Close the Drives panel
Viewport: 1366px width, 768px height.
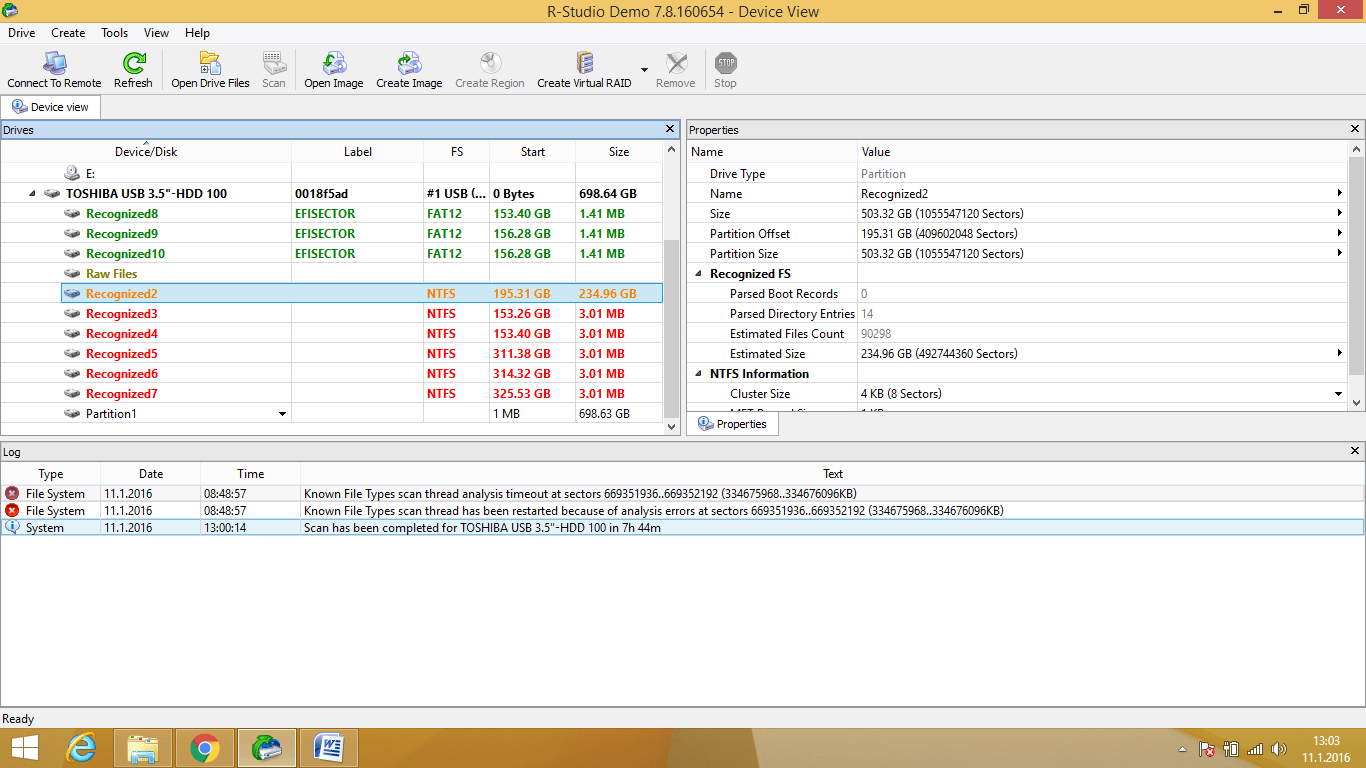coord(671,129)
